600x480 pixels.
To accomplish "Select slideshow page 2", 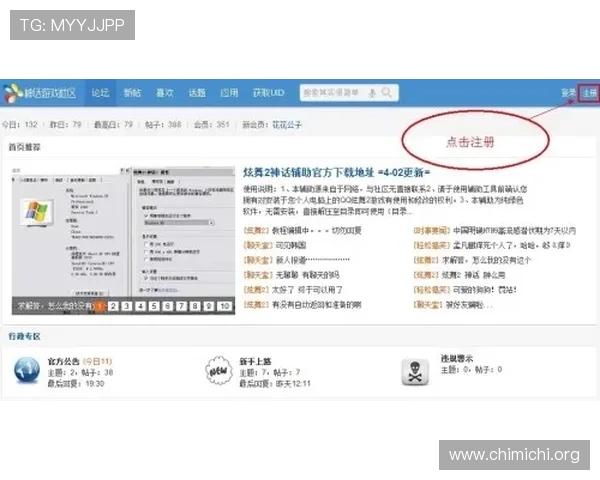I will tap(113, 306).
